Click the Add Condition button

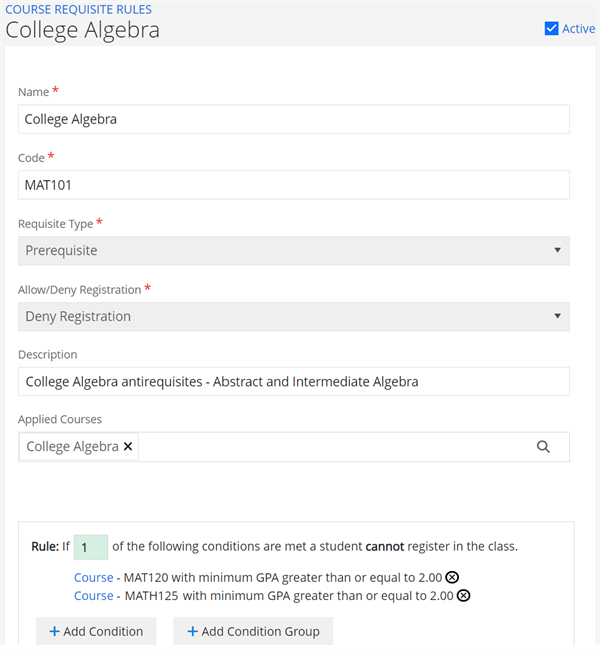(x=96, y=631)
